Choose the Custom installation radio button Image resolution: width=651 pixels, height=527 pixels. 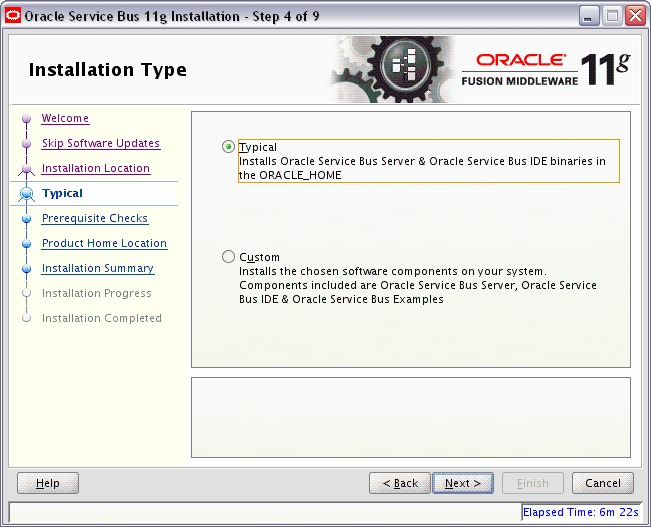click(228, 257)
